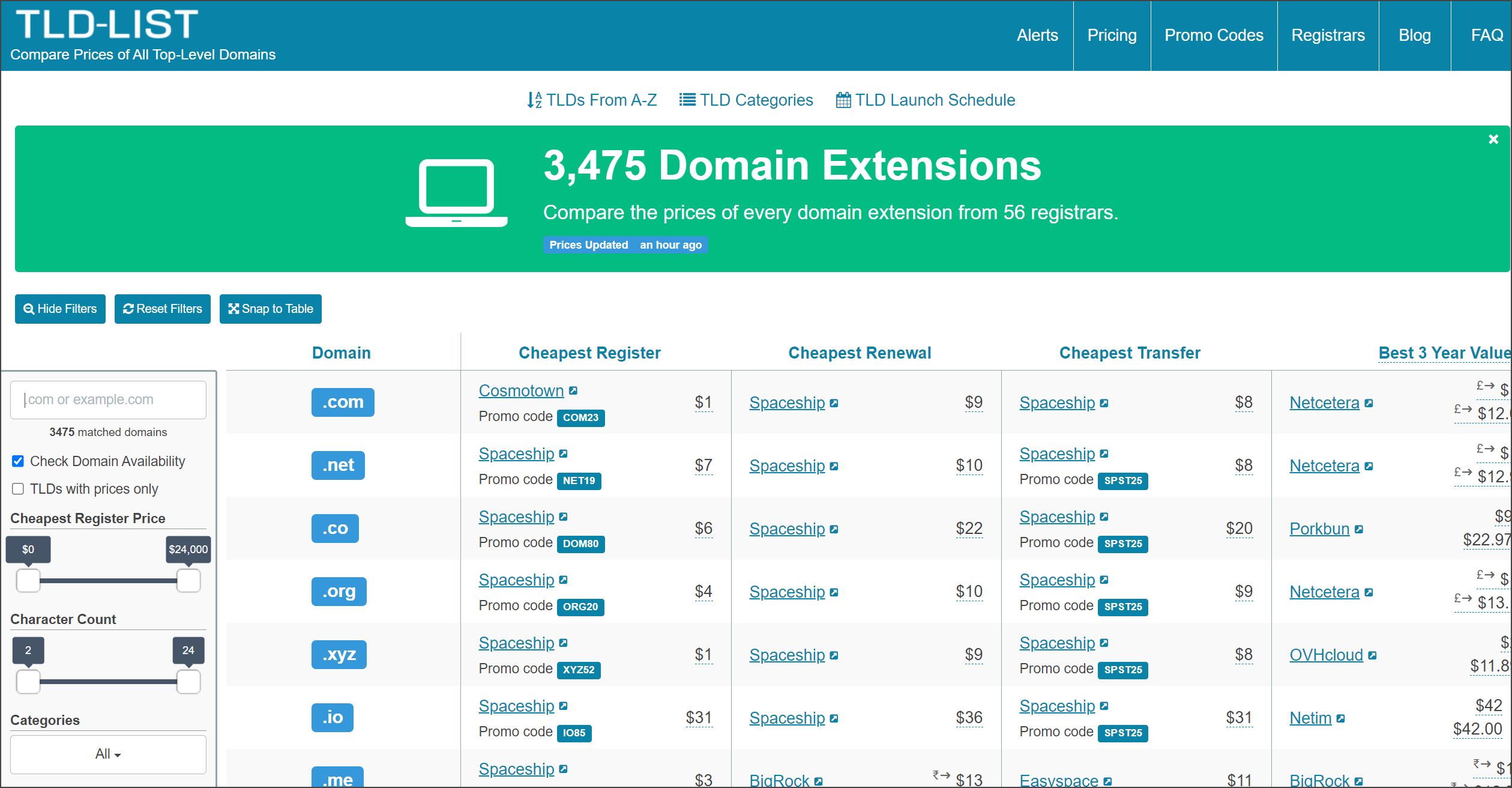
Task: Close the green Domain Extensions banner
Action: click(1493, 139)
